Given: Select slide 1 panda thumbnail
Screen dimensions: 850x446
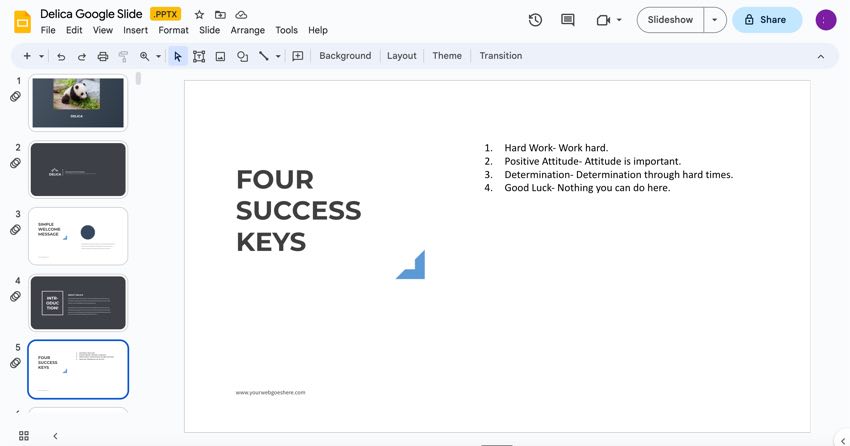Looking at the screenshot, I should [x=78, y=103].
